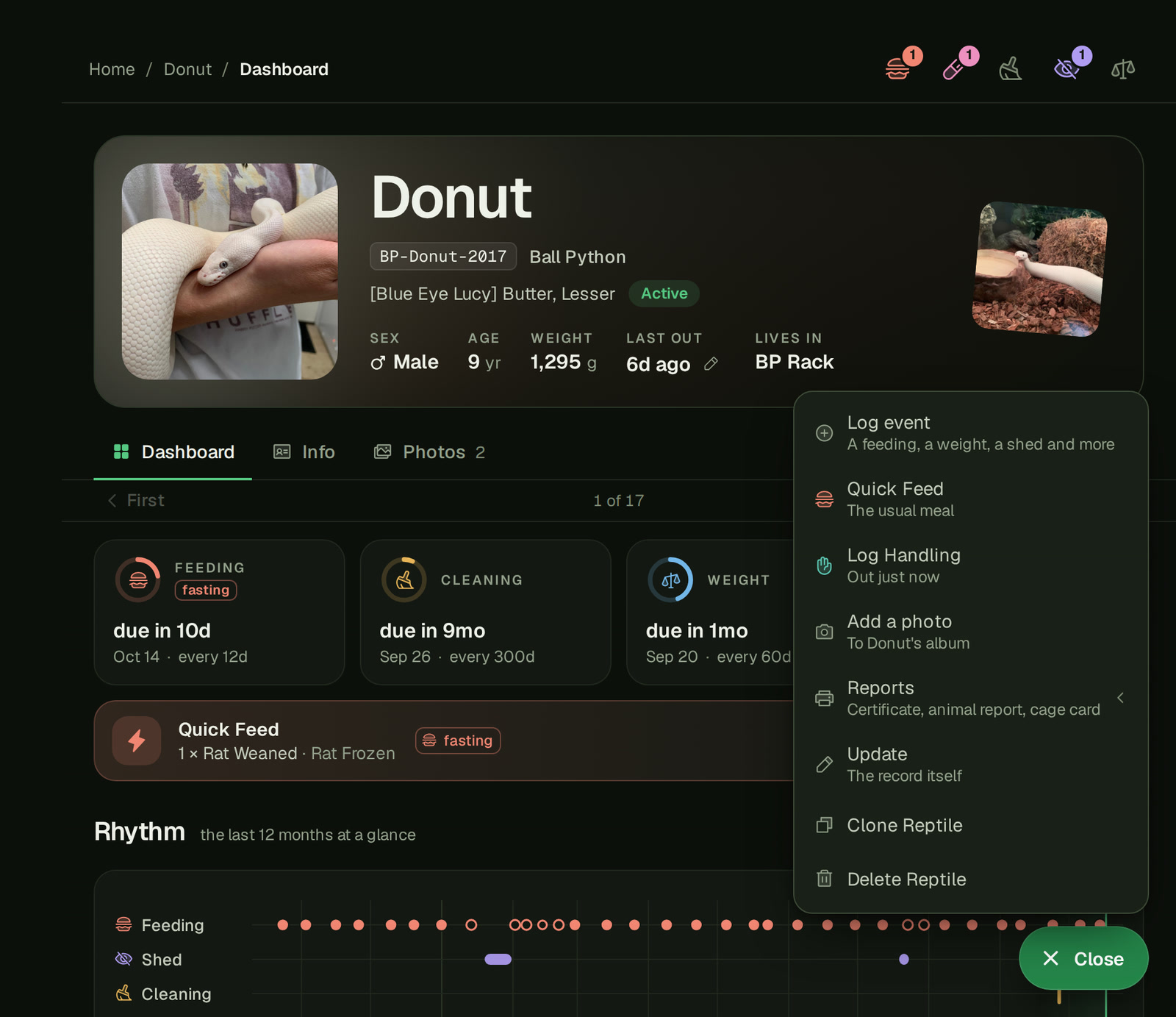The image size is (1176, 1017).
Task: Open the health syringe alert icon
Action: coord(954,69)
